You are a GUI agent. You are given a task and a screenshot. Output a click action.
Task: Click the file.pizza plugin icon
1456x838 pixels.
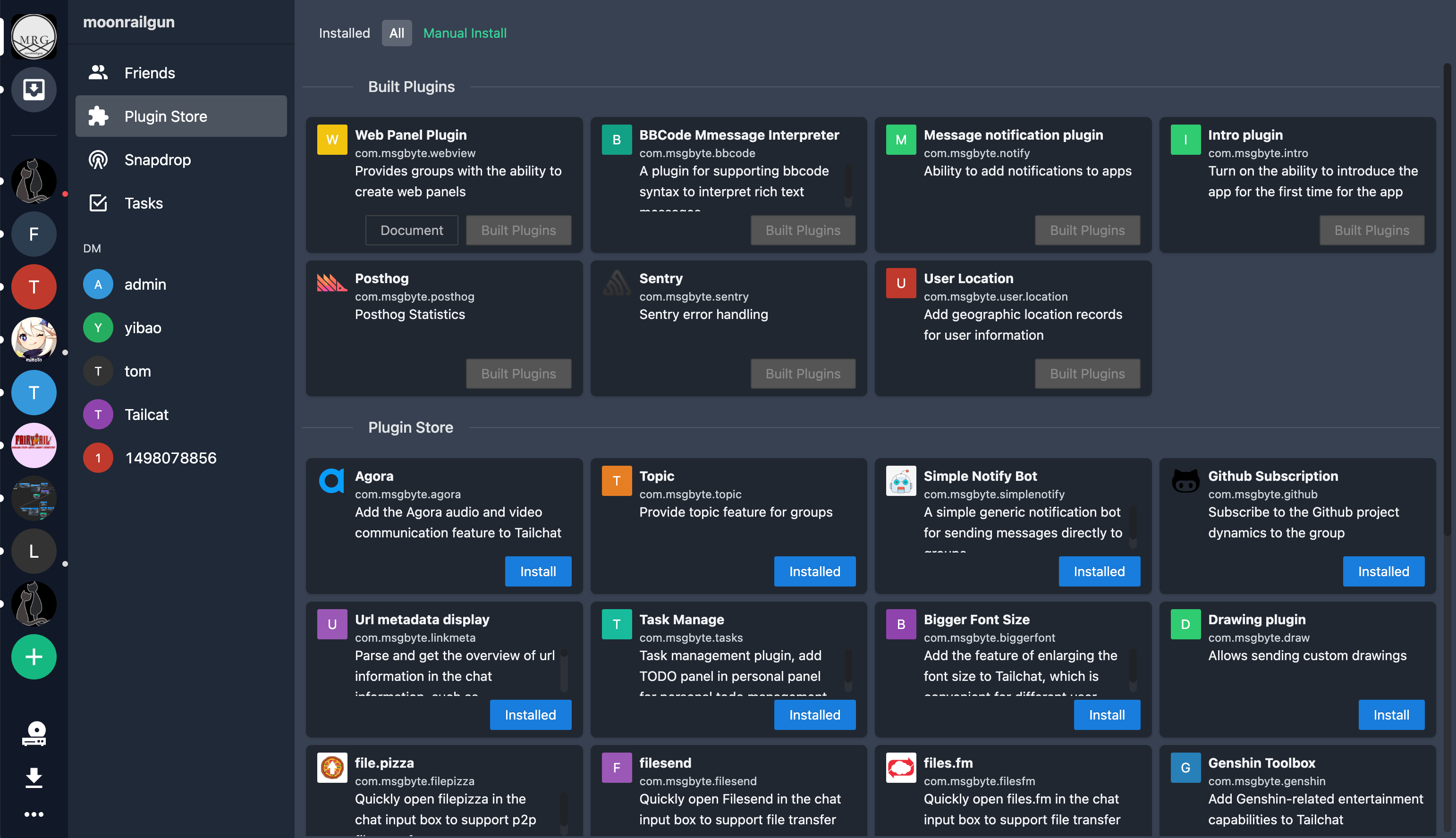point(331,767)
